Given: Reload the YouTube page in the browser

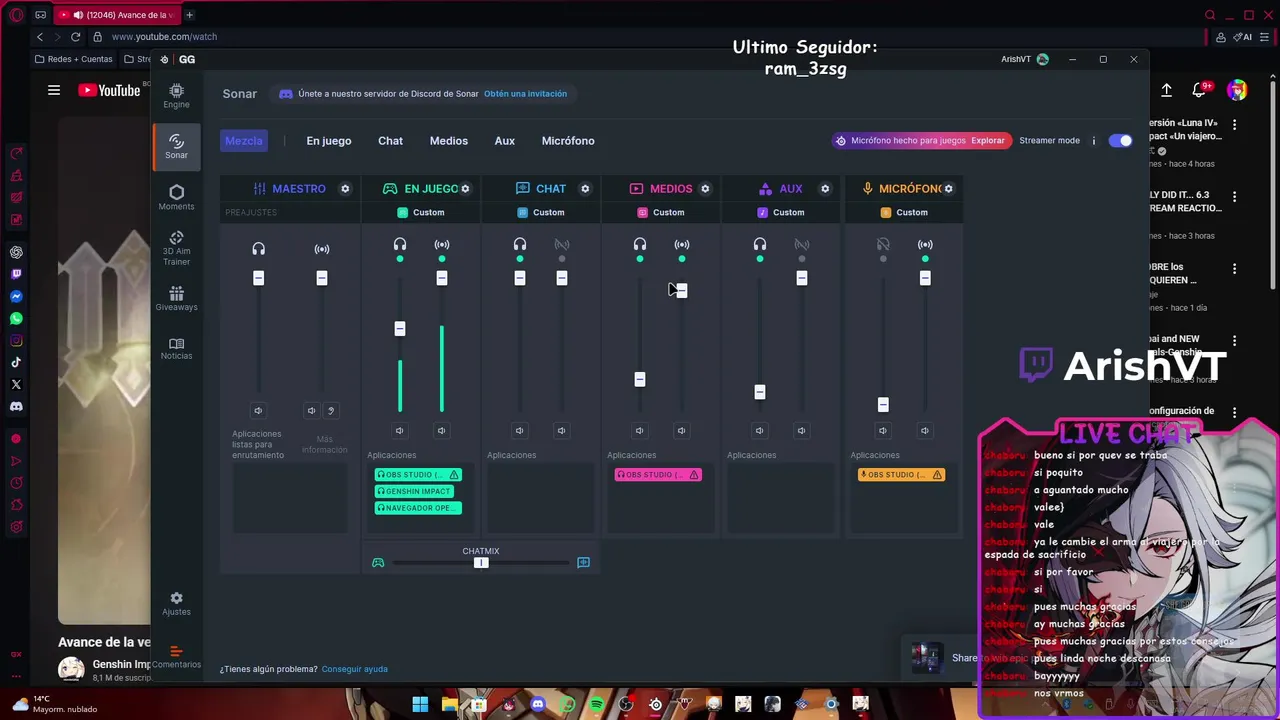Looking at the screenshot, I should click(75, 37).
